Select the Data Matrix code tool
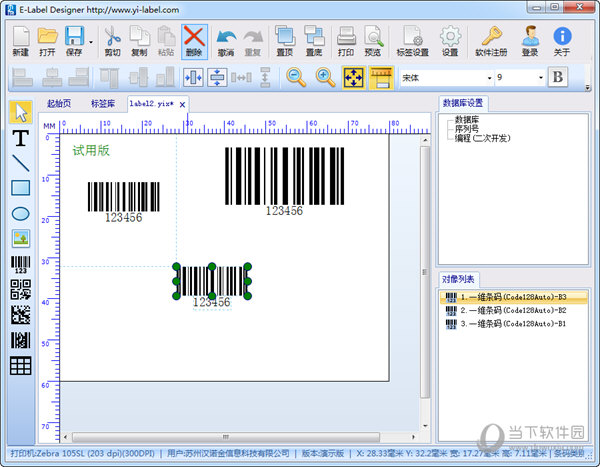The height and width of the screenshot is (467, 600). 21,315
